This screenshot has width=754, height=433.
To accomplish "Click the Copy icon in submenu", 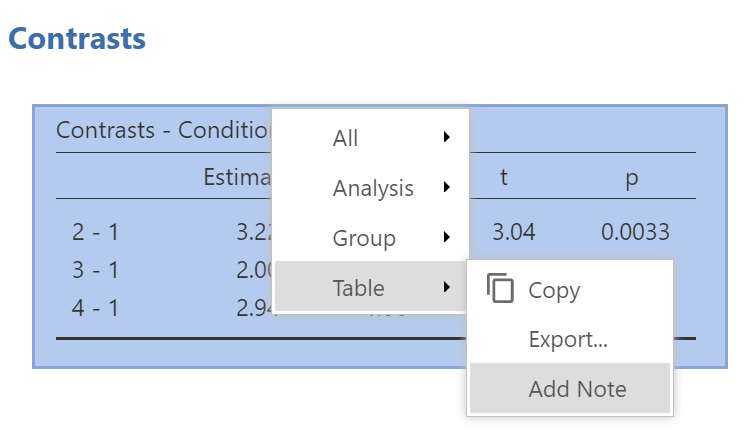I will click(x=500, y=288).
